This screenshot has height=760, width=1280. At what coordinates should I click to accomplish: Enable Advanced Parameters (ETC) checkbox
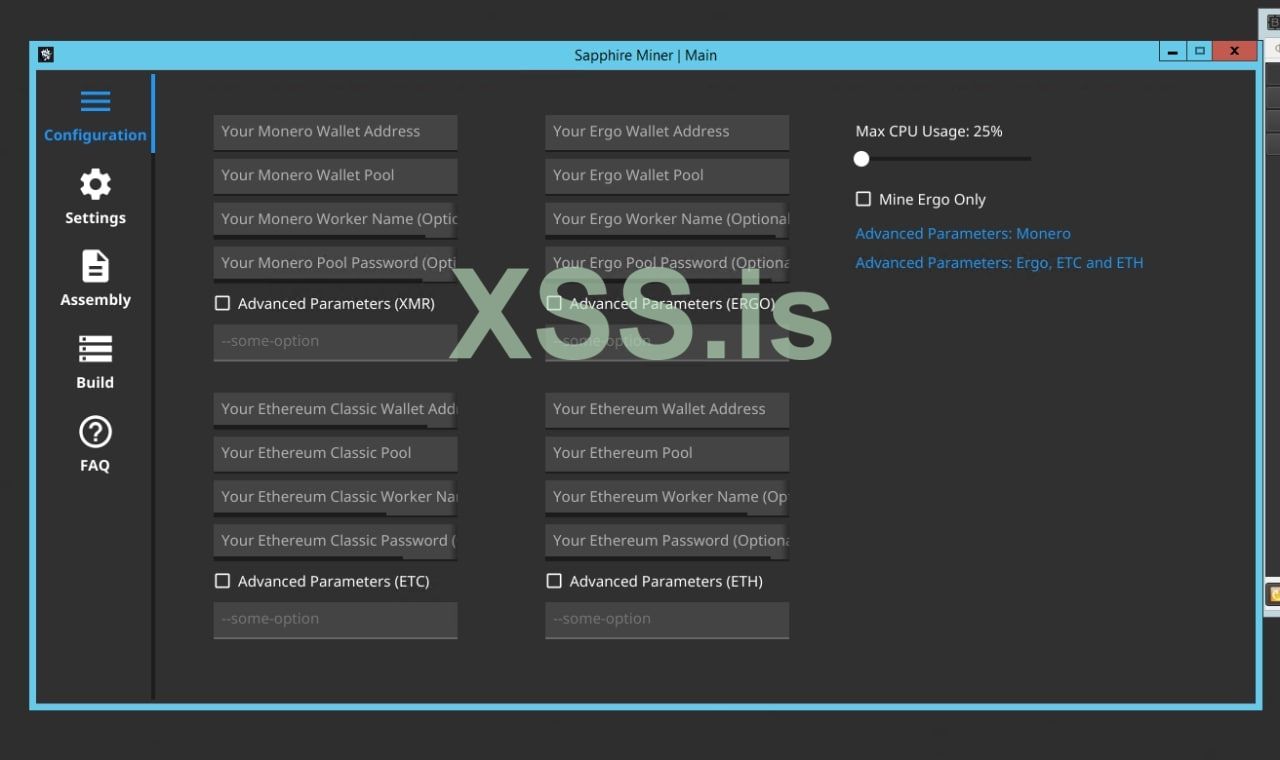tap(222, 581)
